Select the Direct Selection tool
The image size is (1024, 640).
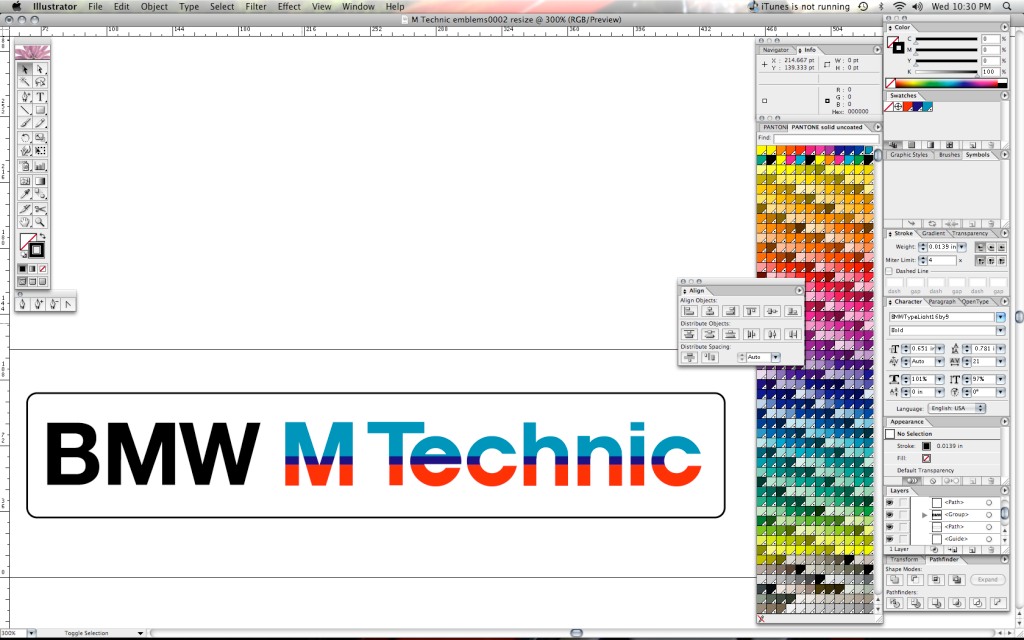click(40, 69)
